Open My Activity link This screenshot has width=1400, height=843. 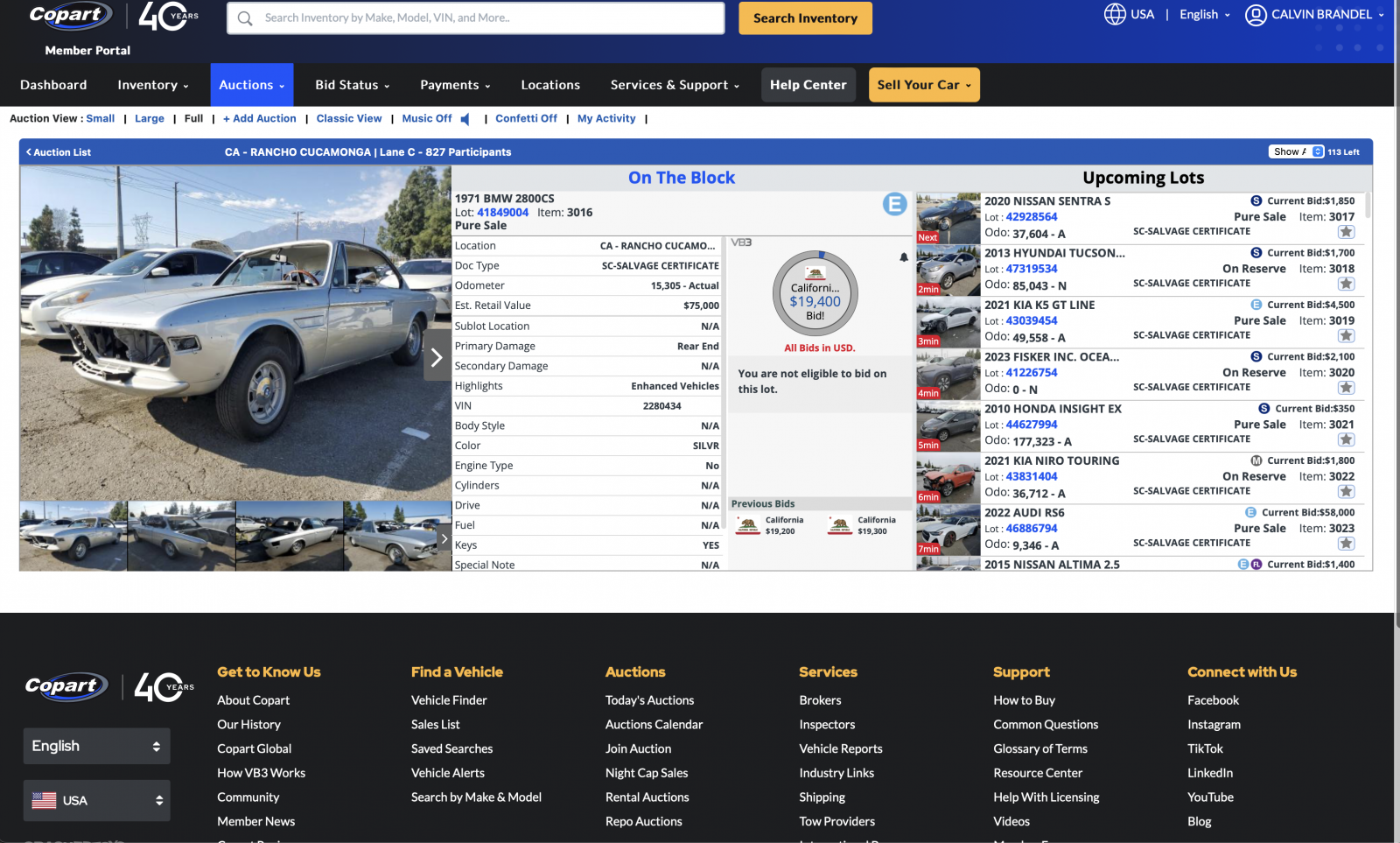[606, 119]
